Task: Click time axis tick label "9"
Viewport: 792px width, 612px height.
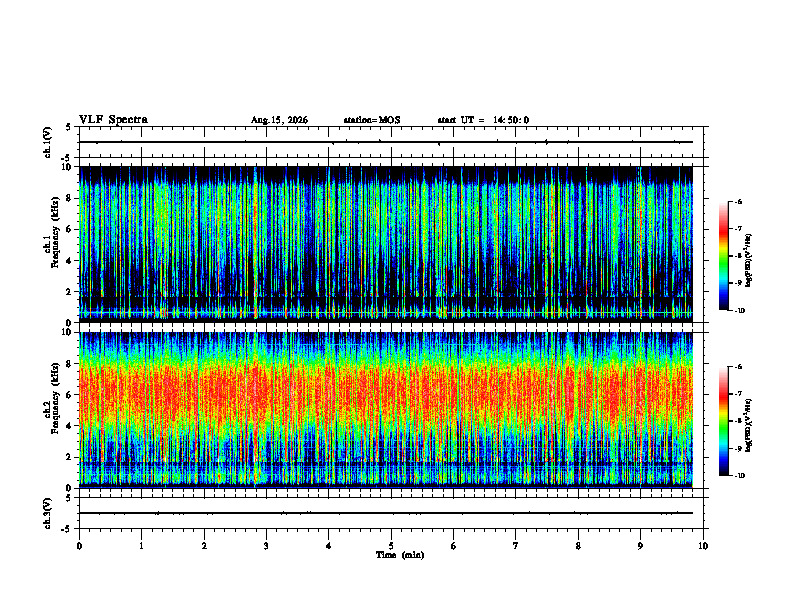Action: [640, 546]
